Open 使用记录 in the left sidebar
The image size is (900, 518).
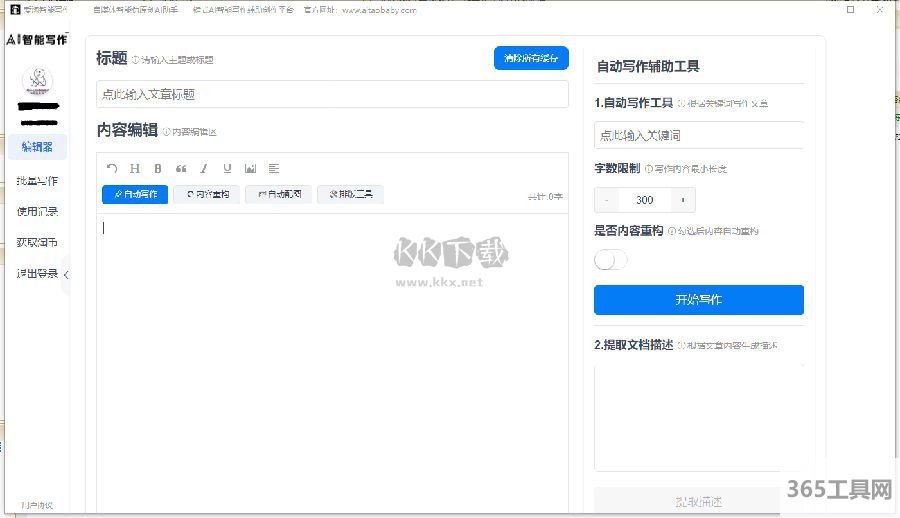(x=37, y=212)
